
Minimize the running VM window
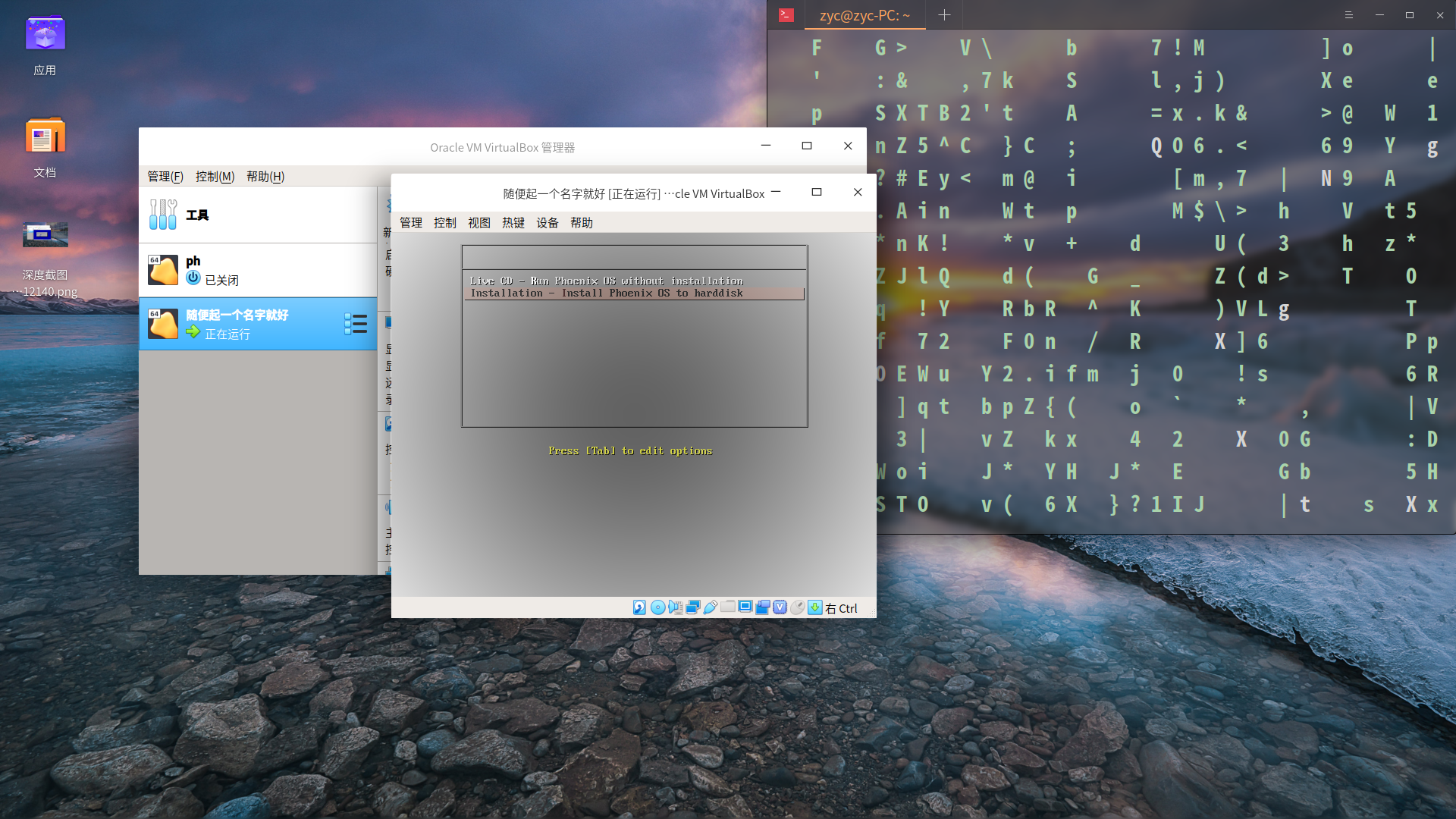[x=776, y=192]
